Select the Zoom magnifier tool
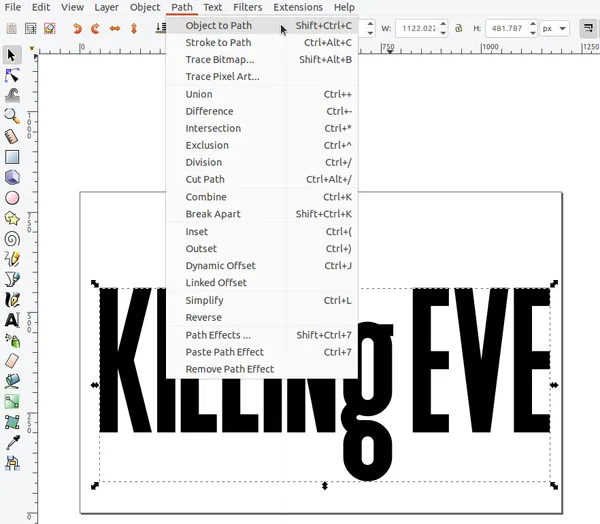 [12, 116]
